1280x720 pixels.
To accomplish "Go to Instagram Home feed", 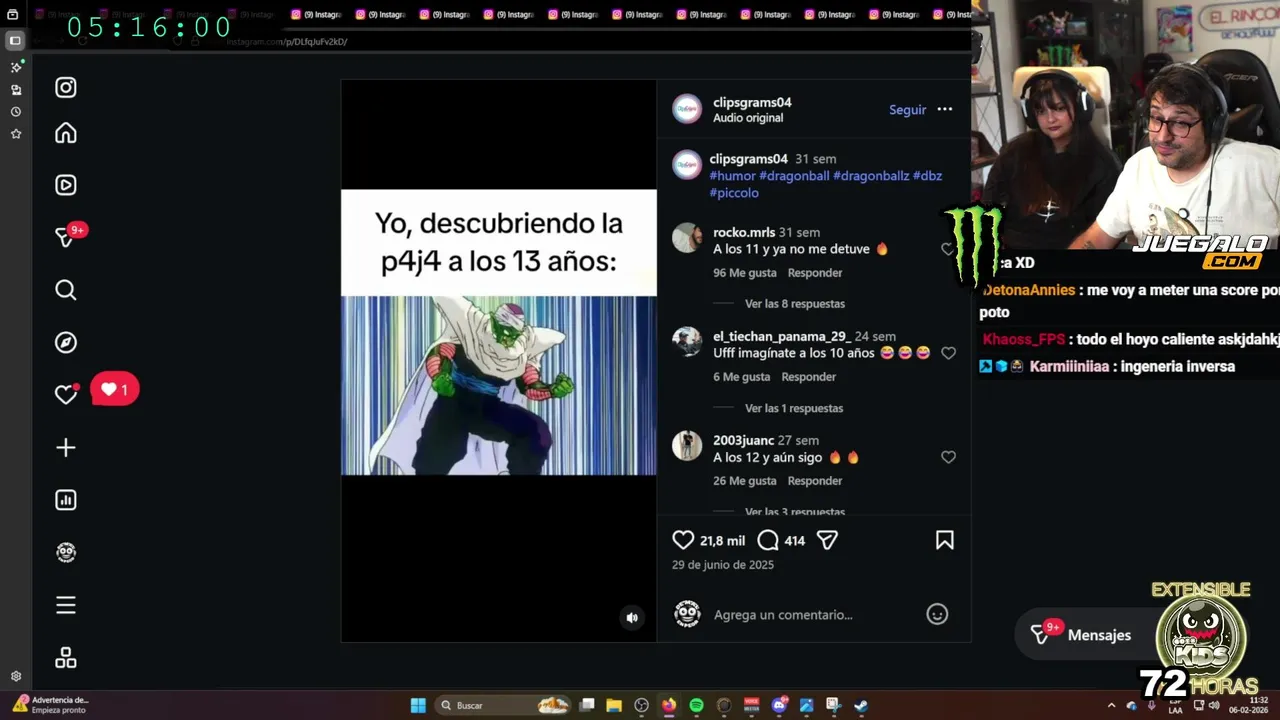I will [66, 133].
